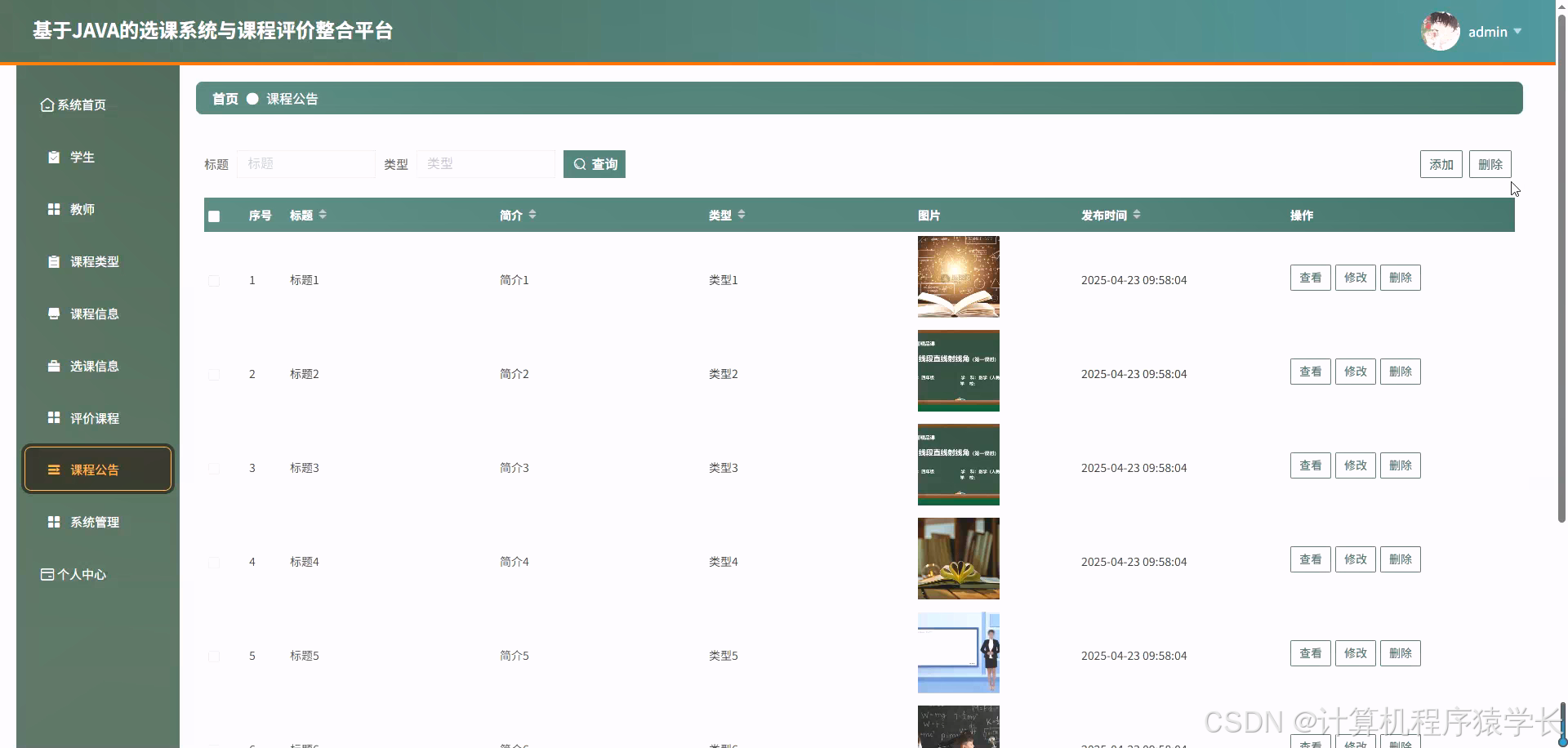Screen dimensions: 1568x748
Task: Click 修改 for row 标题5
Action: [1355, 653]
